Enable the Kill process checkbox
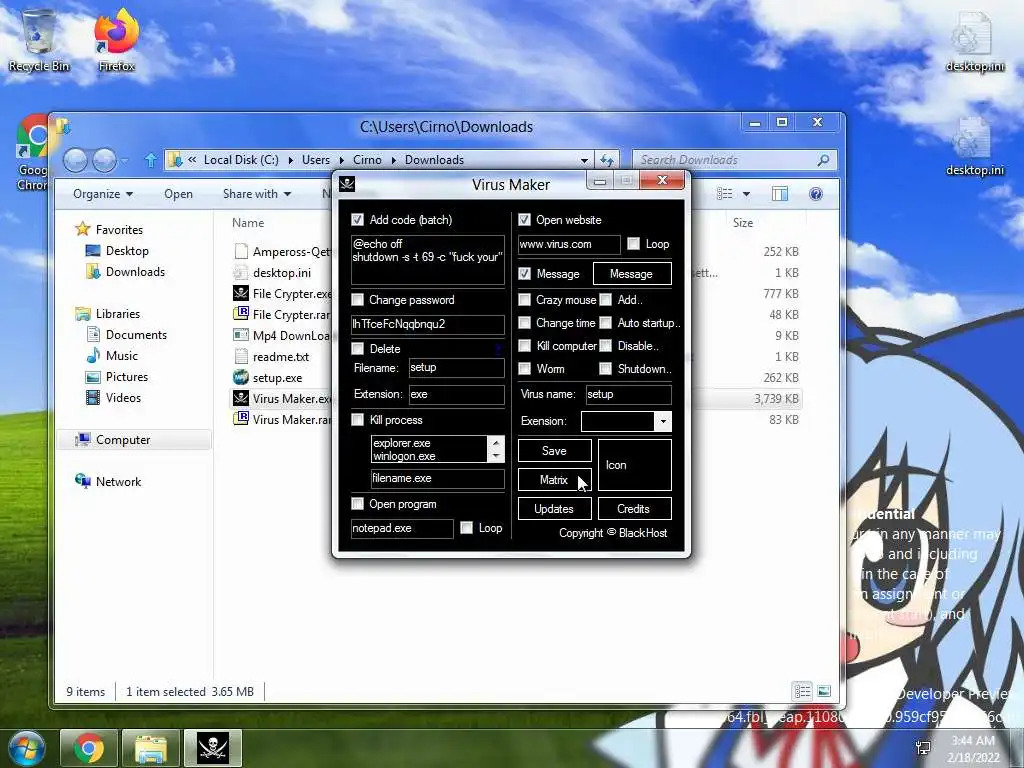 pos(357,420)
